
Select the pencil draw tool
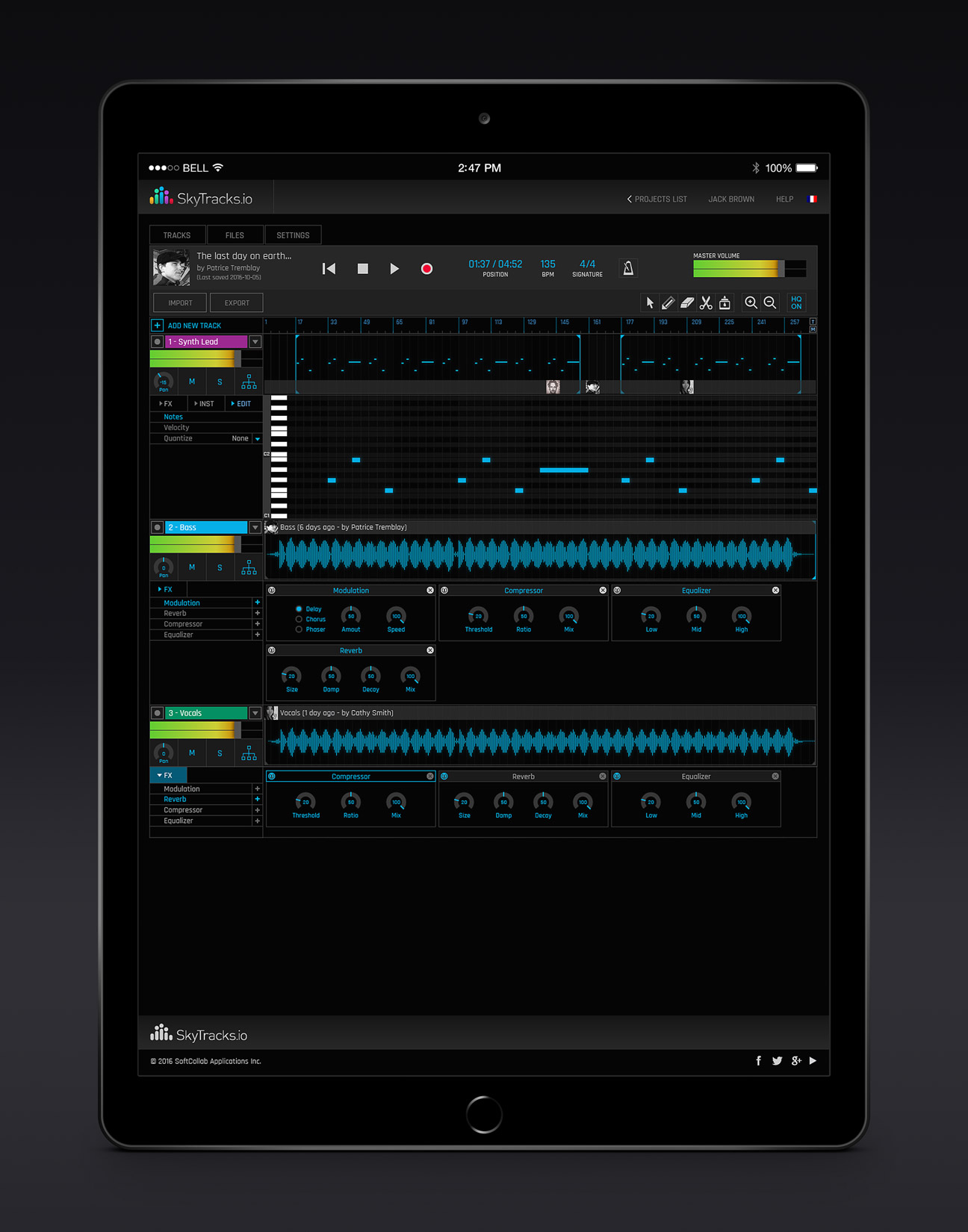coord(668,302)
